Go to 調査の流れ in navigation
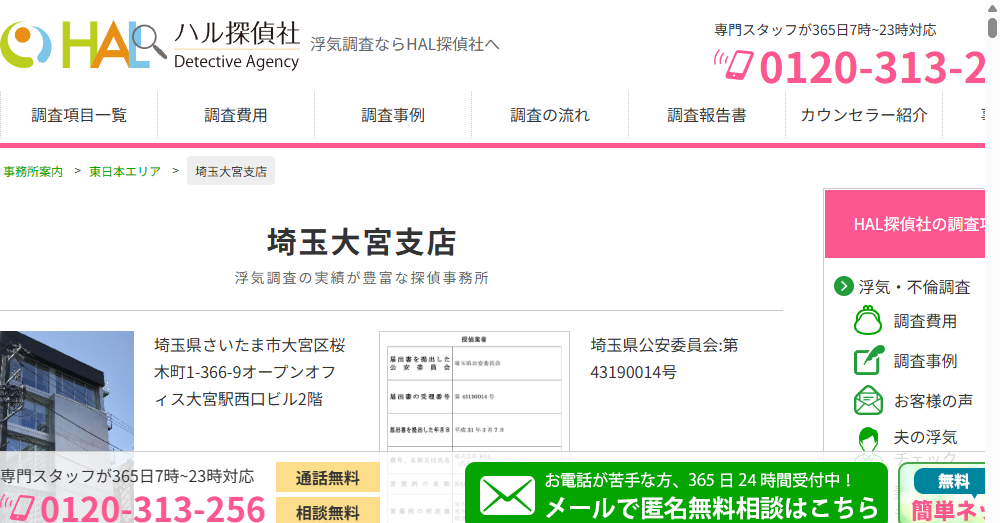 tap(550, 115)
